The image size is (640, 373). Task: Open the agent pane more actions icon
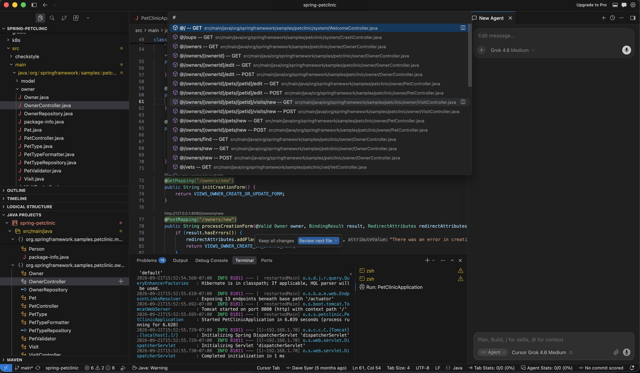621,18
